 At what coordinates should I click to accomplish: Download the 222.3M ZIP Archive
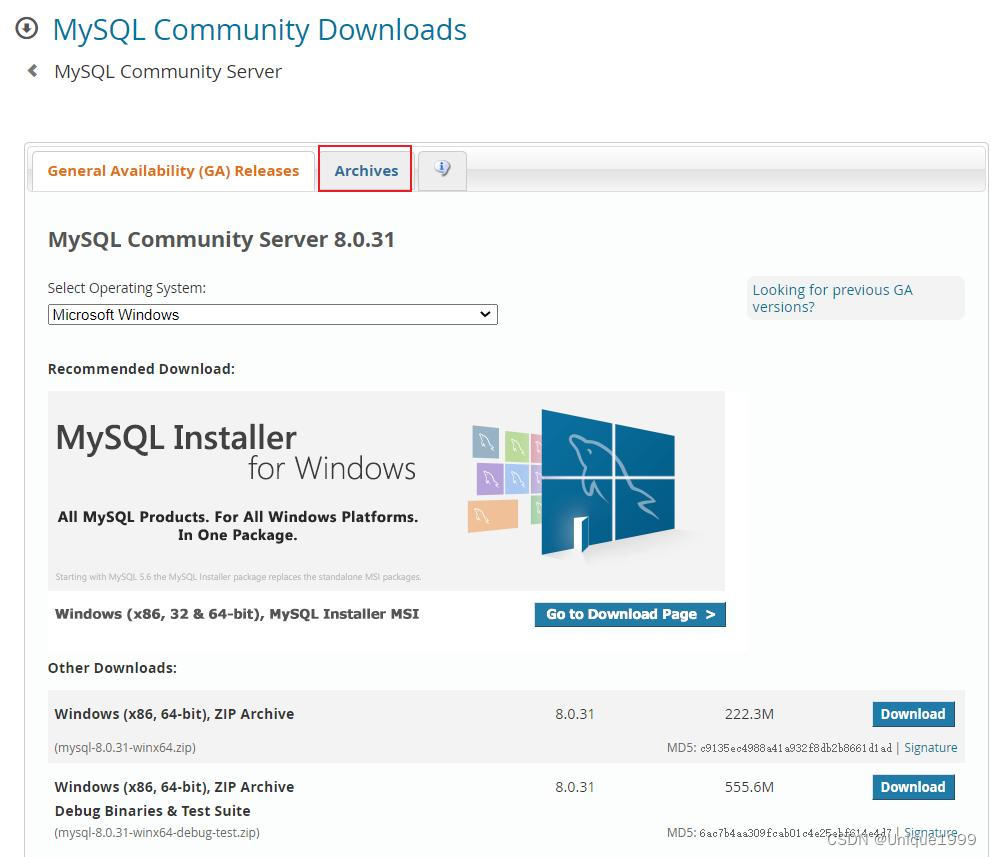pos(913,714)
